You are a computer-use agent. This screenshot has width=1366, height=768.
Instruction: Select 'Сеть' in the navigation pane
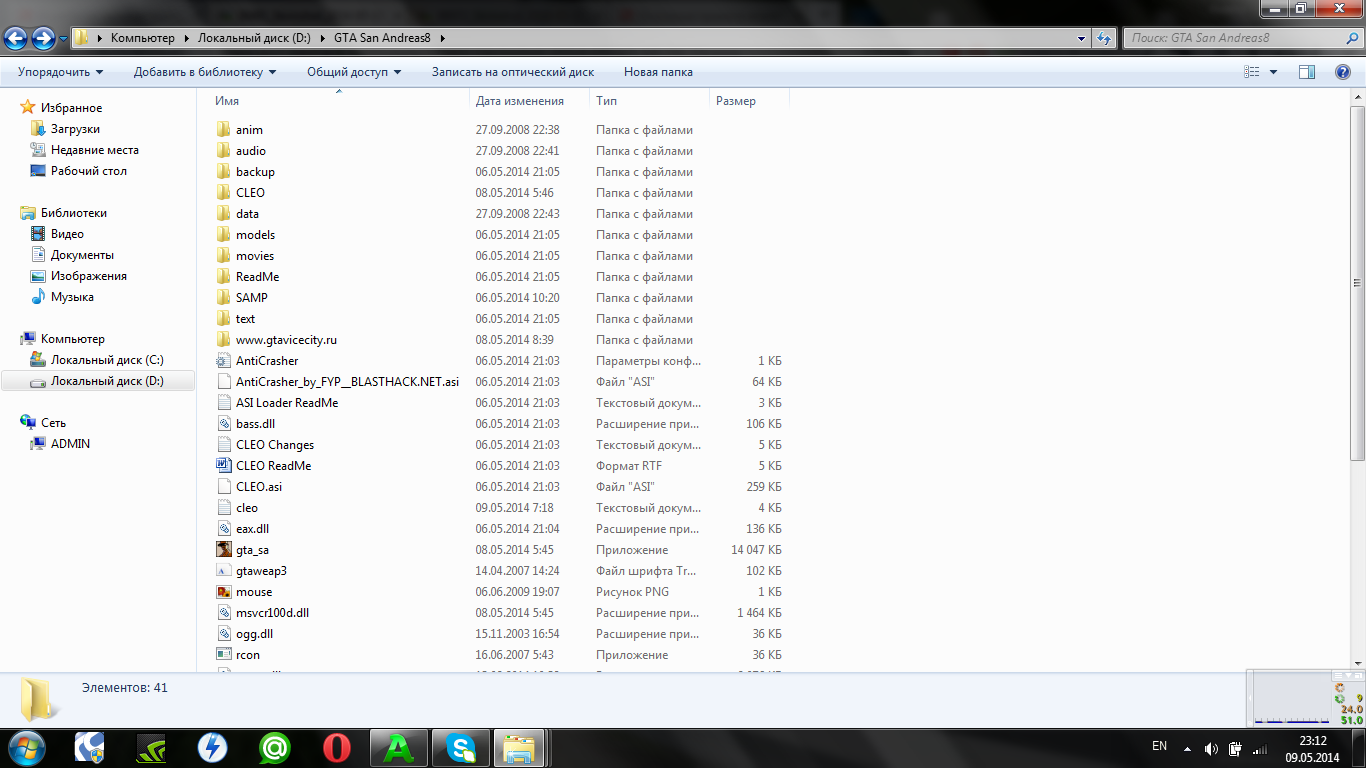53,423
